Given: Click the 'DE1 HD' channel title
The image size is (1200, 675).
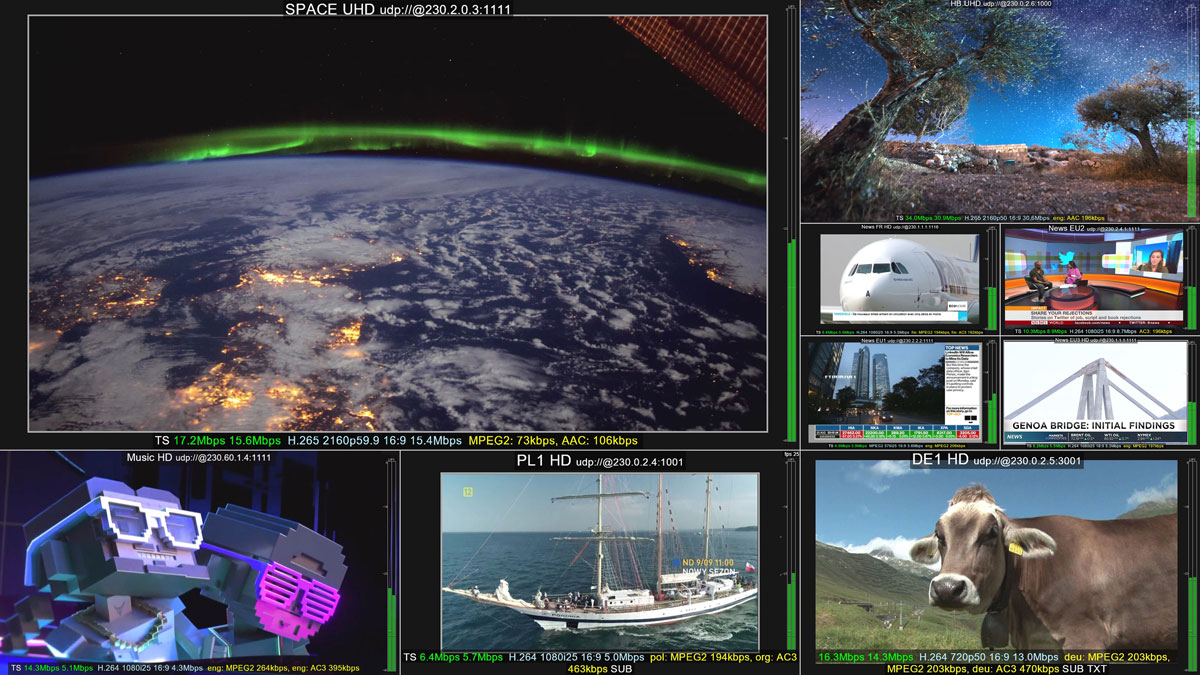Looking at the screenshot, I should point(939,460).
